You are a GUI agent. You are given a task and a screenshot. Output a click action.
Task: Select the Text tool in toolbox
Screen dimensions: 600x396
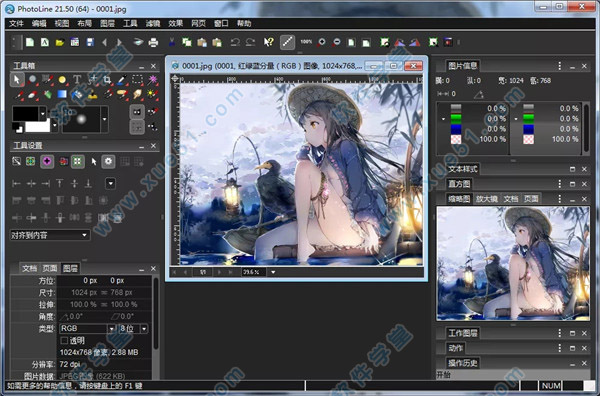77,80
